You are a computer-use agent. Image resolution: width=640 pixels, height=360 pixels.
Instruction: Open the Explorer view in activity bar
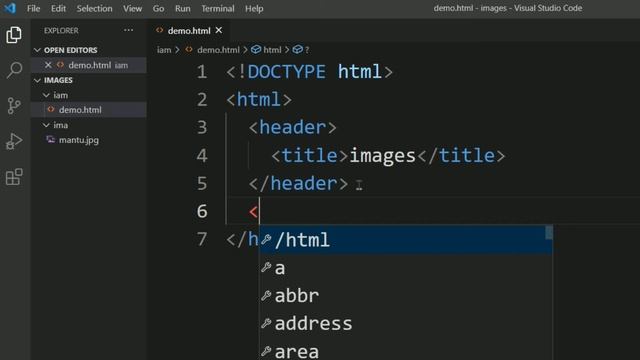14,35
